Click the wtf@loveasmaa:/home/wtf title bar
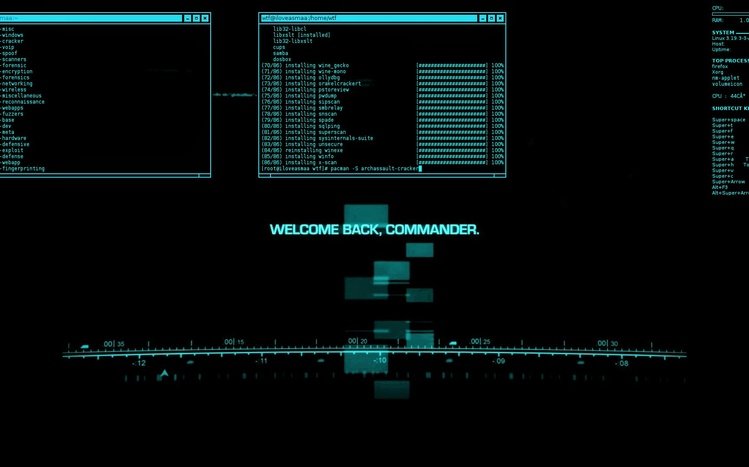Image resolution: width=749 pixels, height=467 pixels. click(x=369, y=18)
